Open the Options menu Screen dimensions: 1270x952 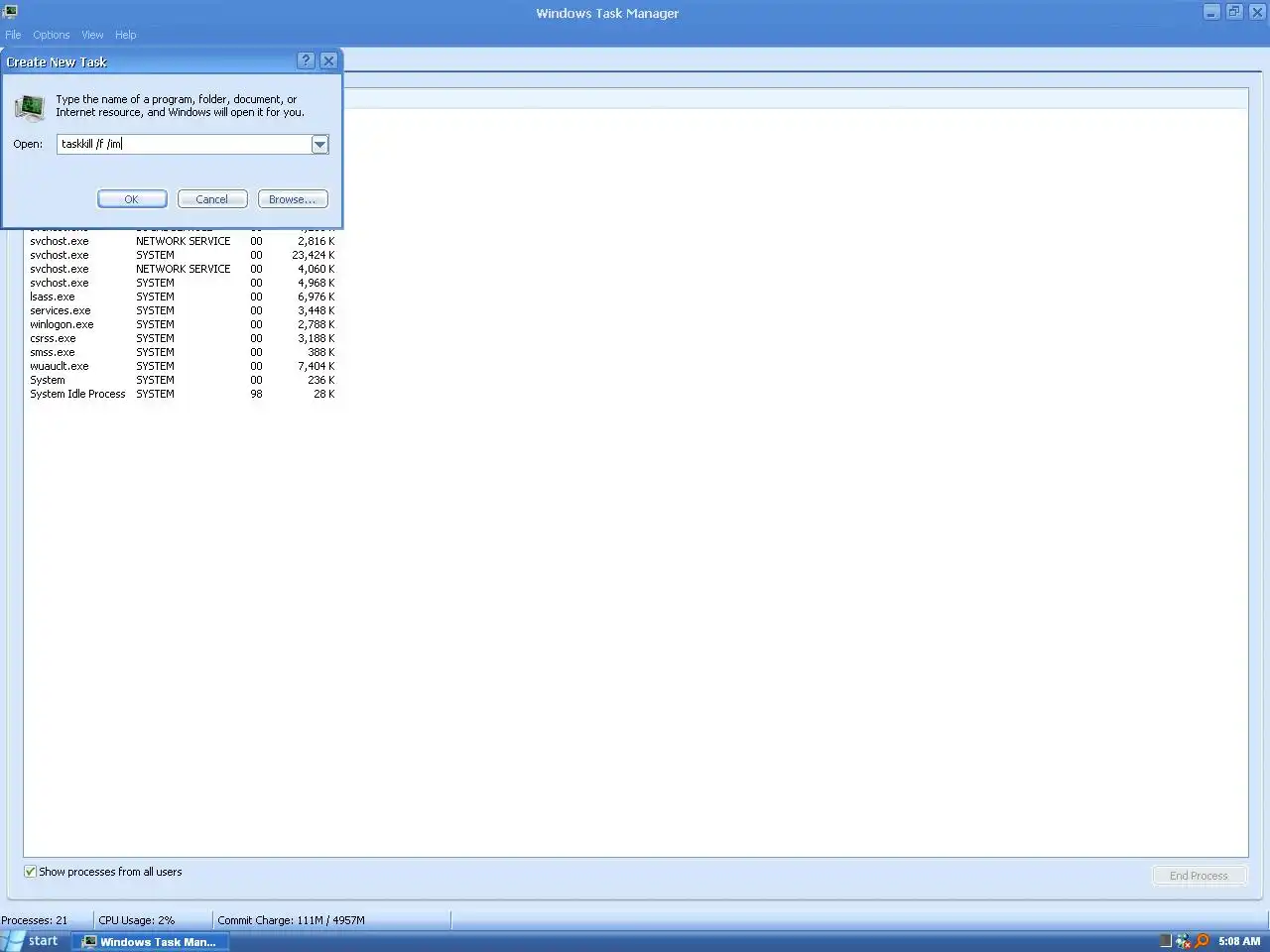pos(52,35)
